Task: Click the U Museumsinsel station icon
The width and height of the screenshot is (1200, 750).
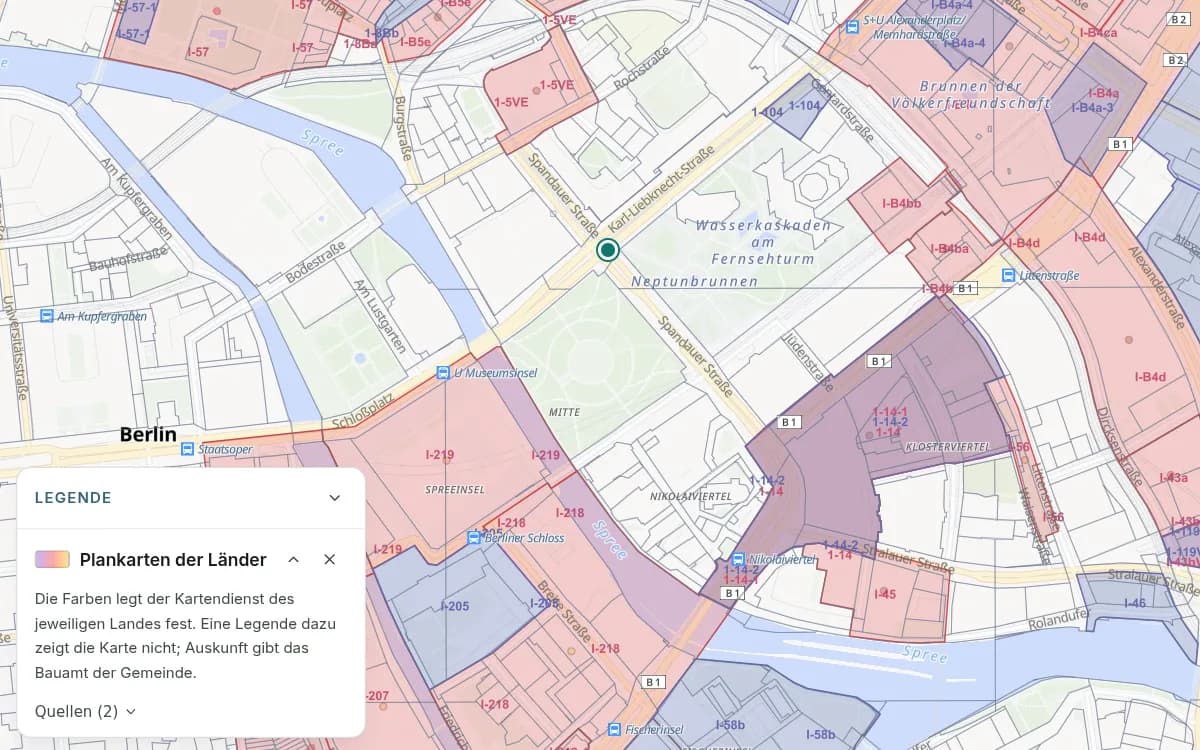Action: pyautogui.click(x=443, y=373)
